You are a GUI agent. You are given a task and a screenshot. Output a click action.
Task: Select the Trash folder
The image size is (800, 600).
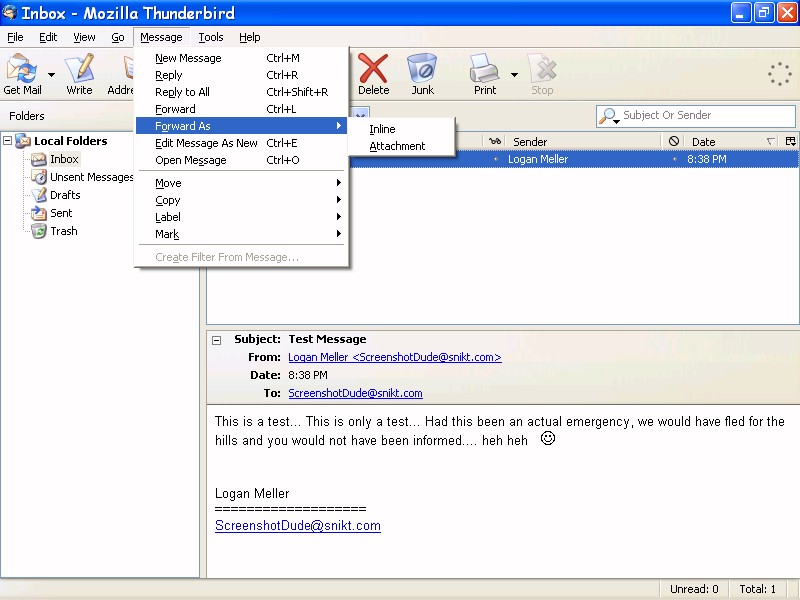pos(64,231)
